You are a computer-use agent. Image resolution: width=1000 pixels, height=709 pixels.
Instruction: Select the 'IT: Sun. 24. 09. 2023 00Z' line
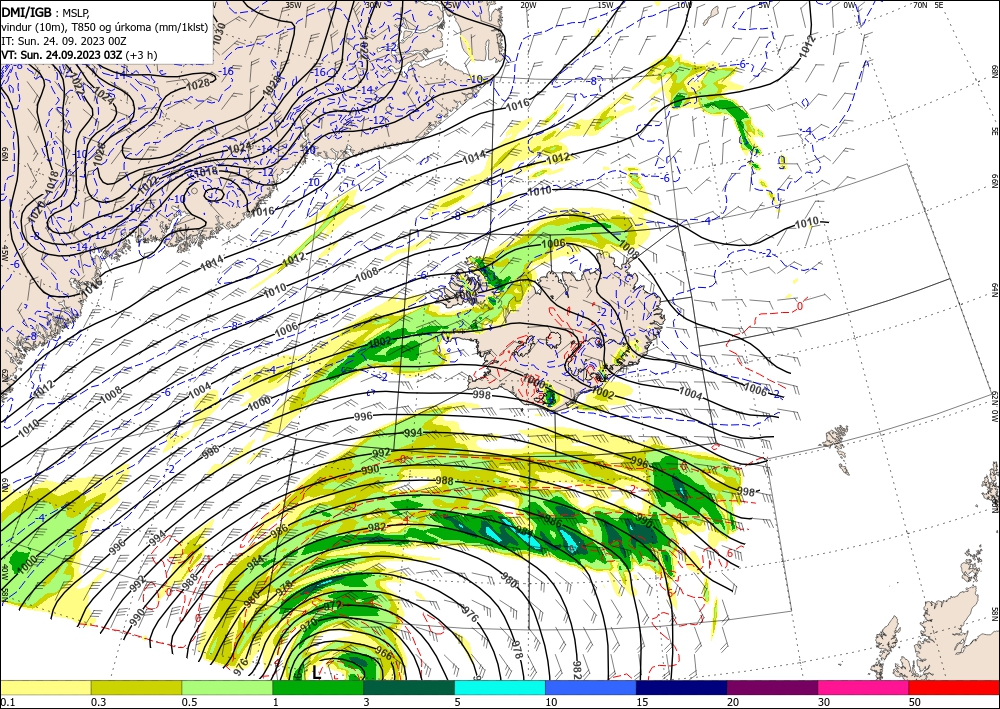(64, 41)
